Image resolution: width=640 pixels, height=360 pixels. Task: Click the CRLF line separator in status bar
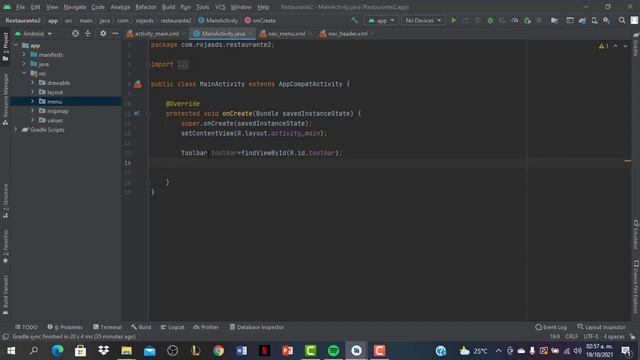[571, 336]
